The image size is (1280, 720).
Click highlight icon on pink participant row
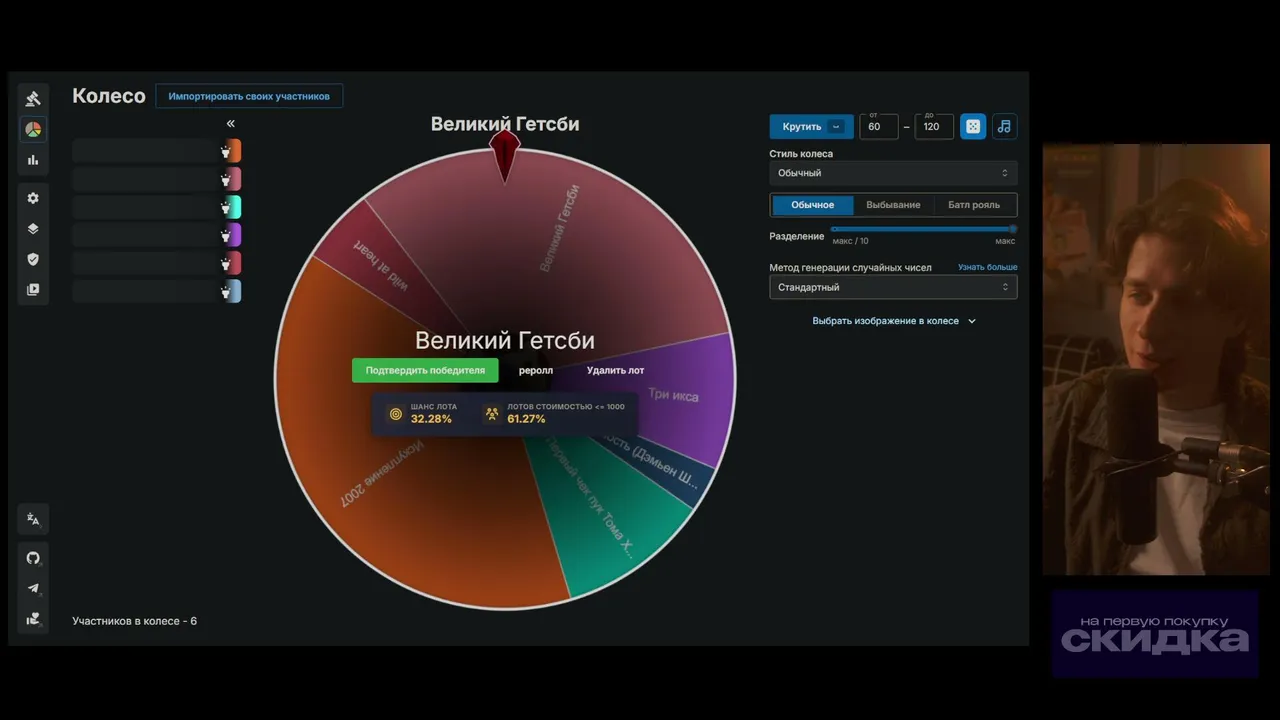226,180
